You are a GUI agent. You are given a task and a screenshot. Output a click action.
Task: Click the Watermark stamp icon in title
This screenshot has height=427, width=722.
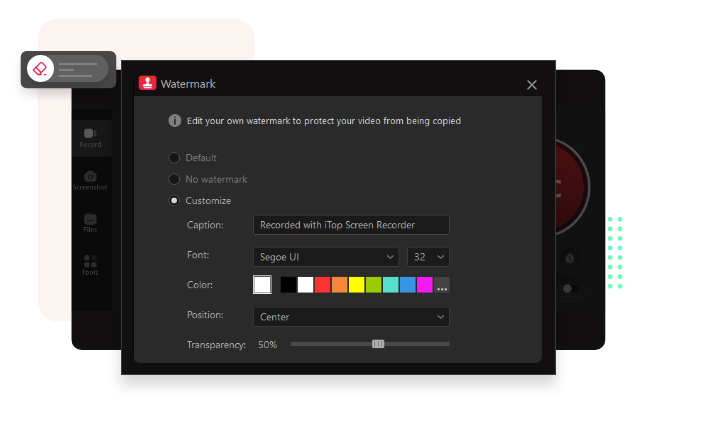click(147, 83)
